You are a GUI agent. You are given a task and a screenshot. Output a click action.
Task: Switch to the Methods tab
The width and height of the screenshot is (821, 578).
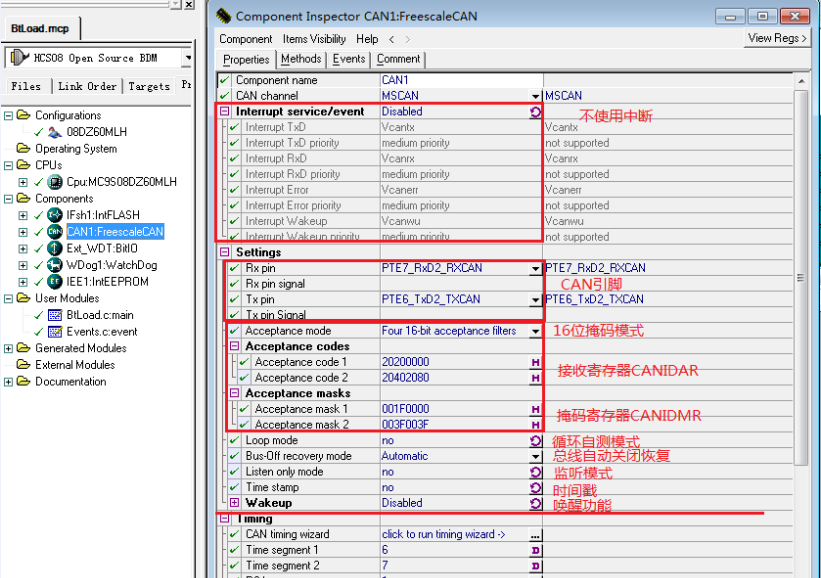pyautogui.click(x=301, y=59)
